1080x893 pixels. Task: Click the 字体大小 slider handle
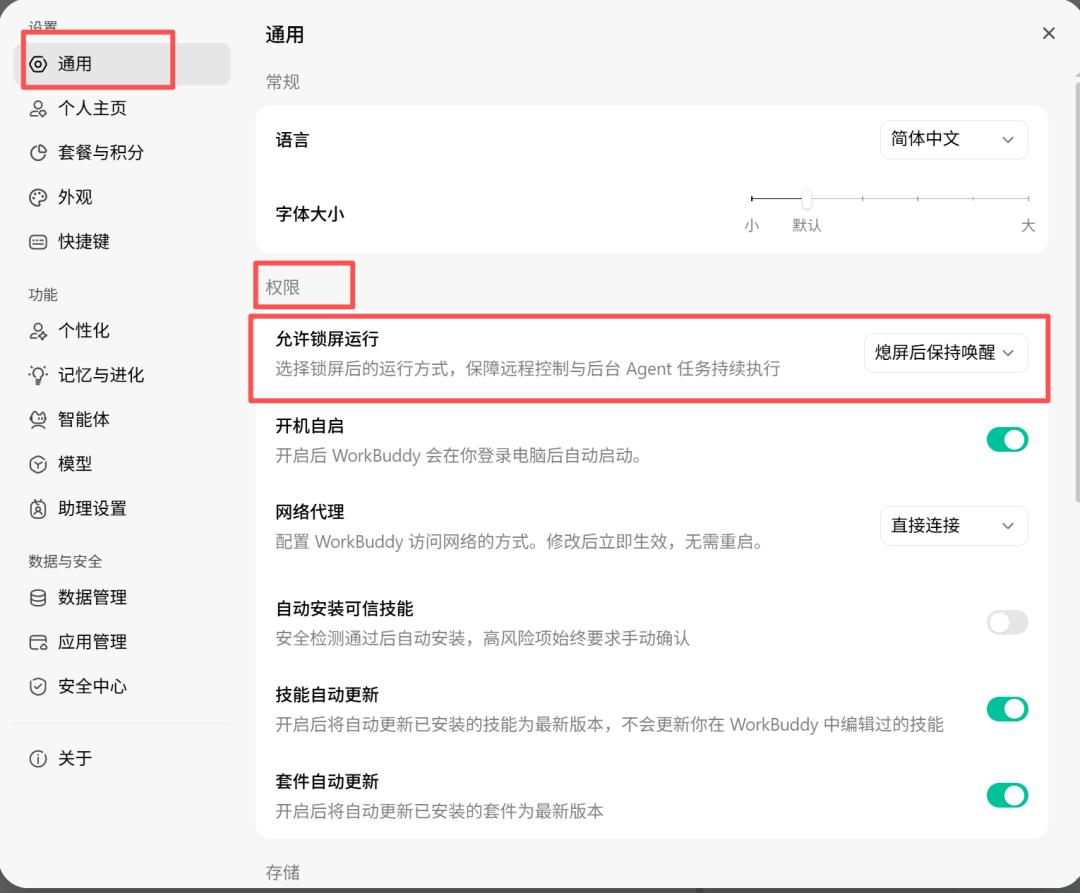[807, 199]
